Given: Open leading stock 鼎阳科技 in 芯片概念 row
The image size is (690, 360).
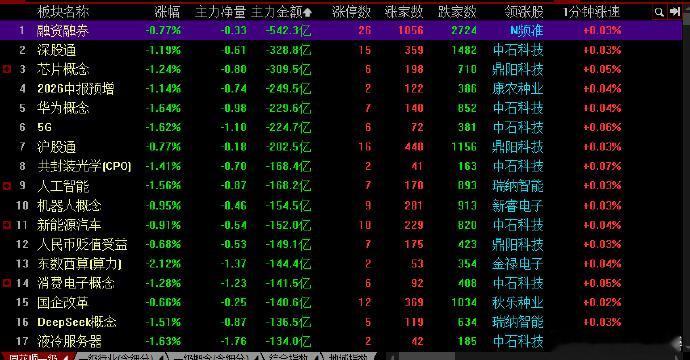Looking at the screenshot, I should coord(518,69).
